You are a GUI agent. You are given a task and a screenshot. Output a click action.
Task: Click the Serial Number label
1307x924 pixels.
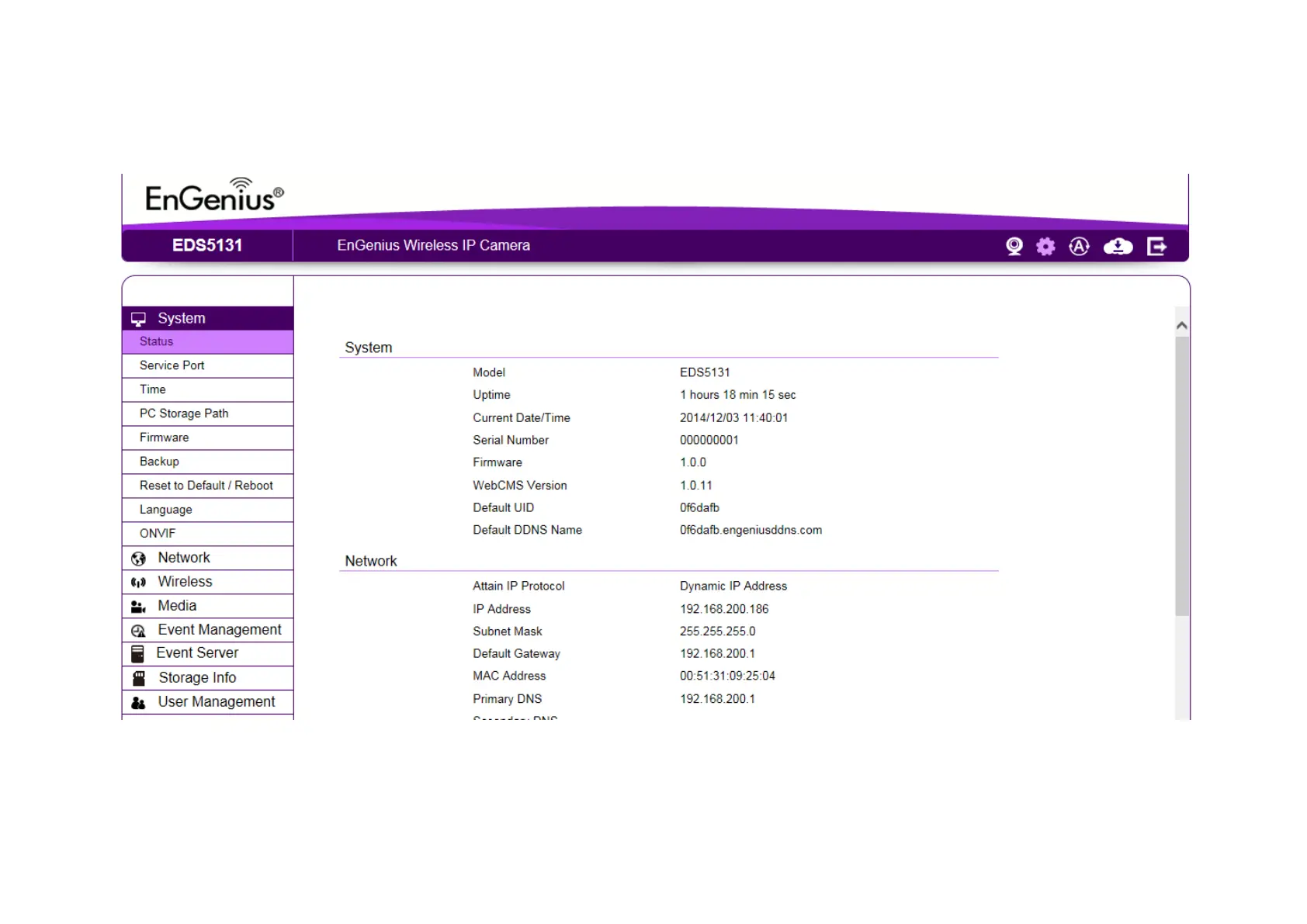[x=511, y=440]
